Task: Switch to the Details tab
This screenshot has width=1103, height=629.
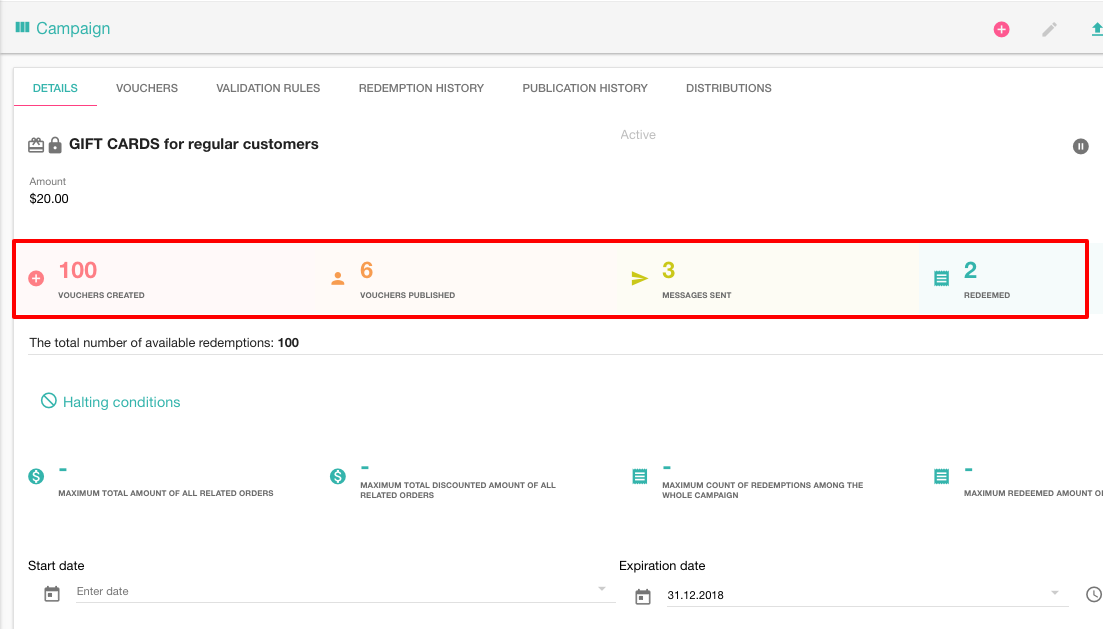Action: 55,88
